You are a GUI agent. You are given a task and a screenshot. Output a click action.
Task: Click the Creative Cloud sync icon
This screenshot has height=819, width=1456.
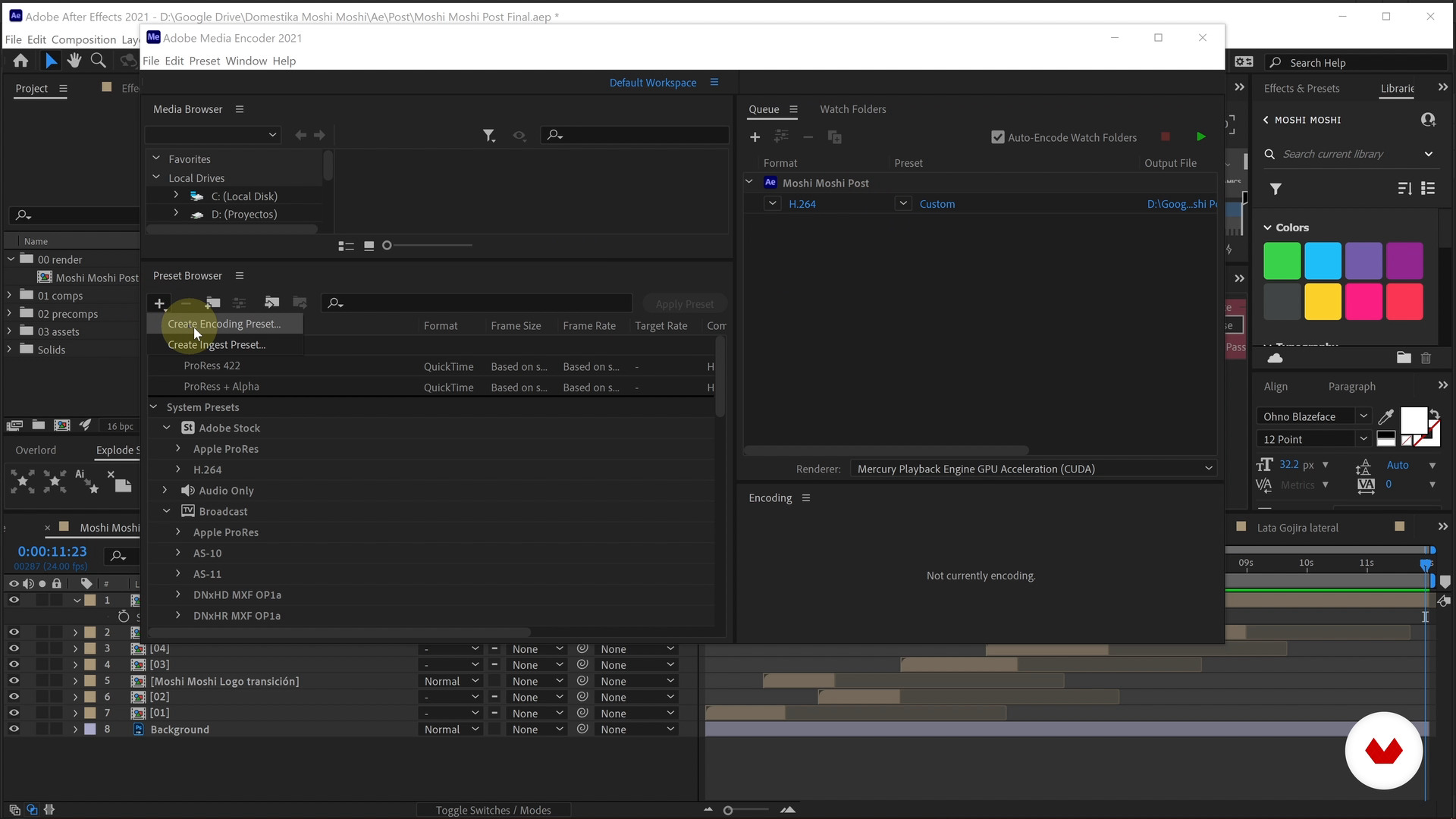point(1276,358)
